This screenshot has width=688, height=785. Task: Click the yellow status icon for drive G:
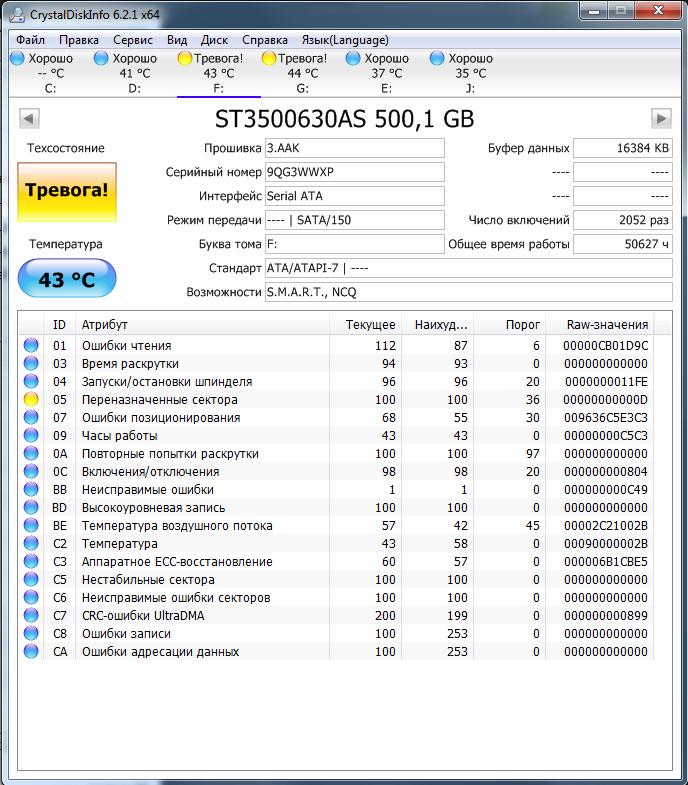click(269, 58)
